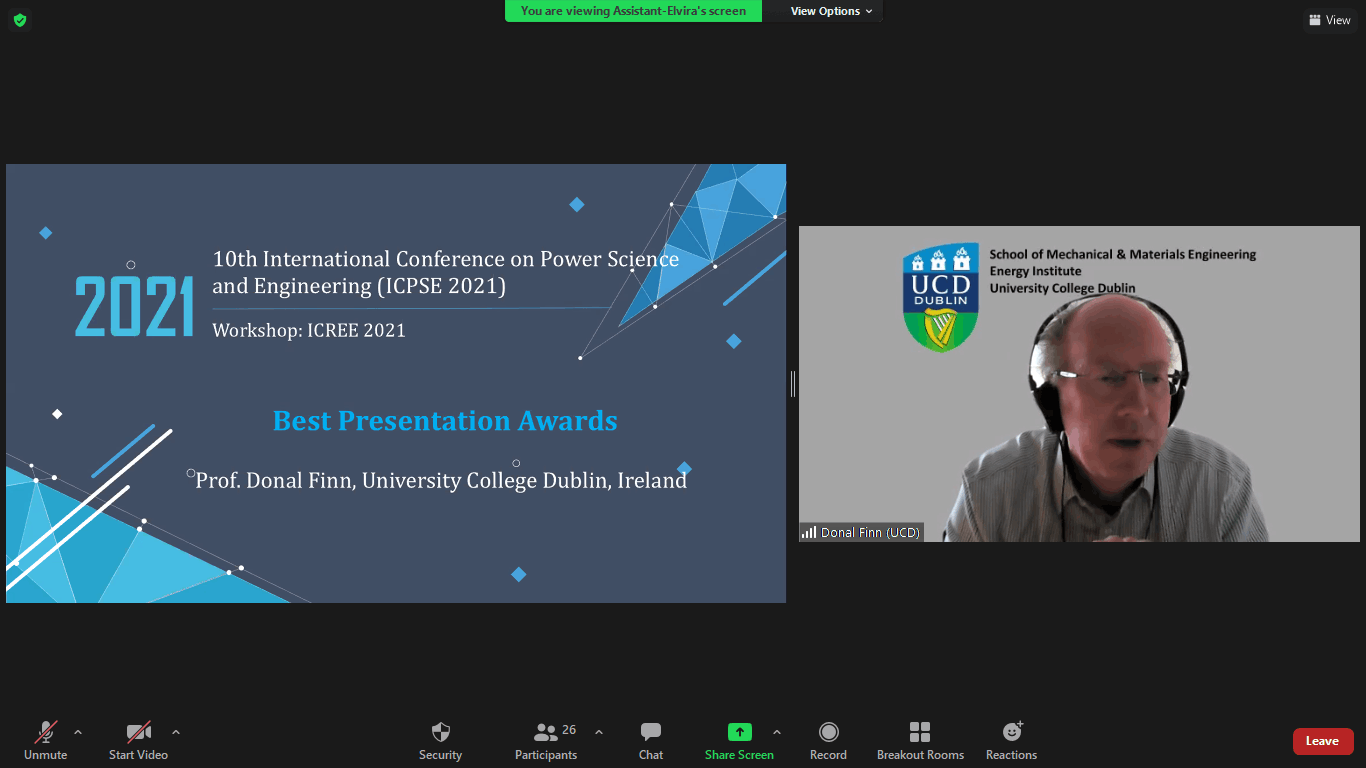
Task: Click the 'Workshop: ICREE 2021' text
Action: (309, 330)
